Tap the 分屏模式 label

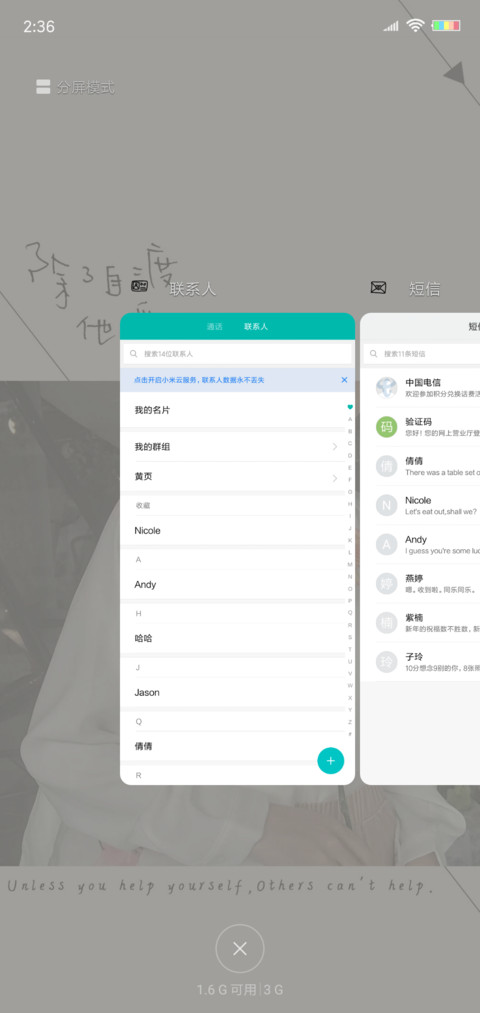[85, 87]
